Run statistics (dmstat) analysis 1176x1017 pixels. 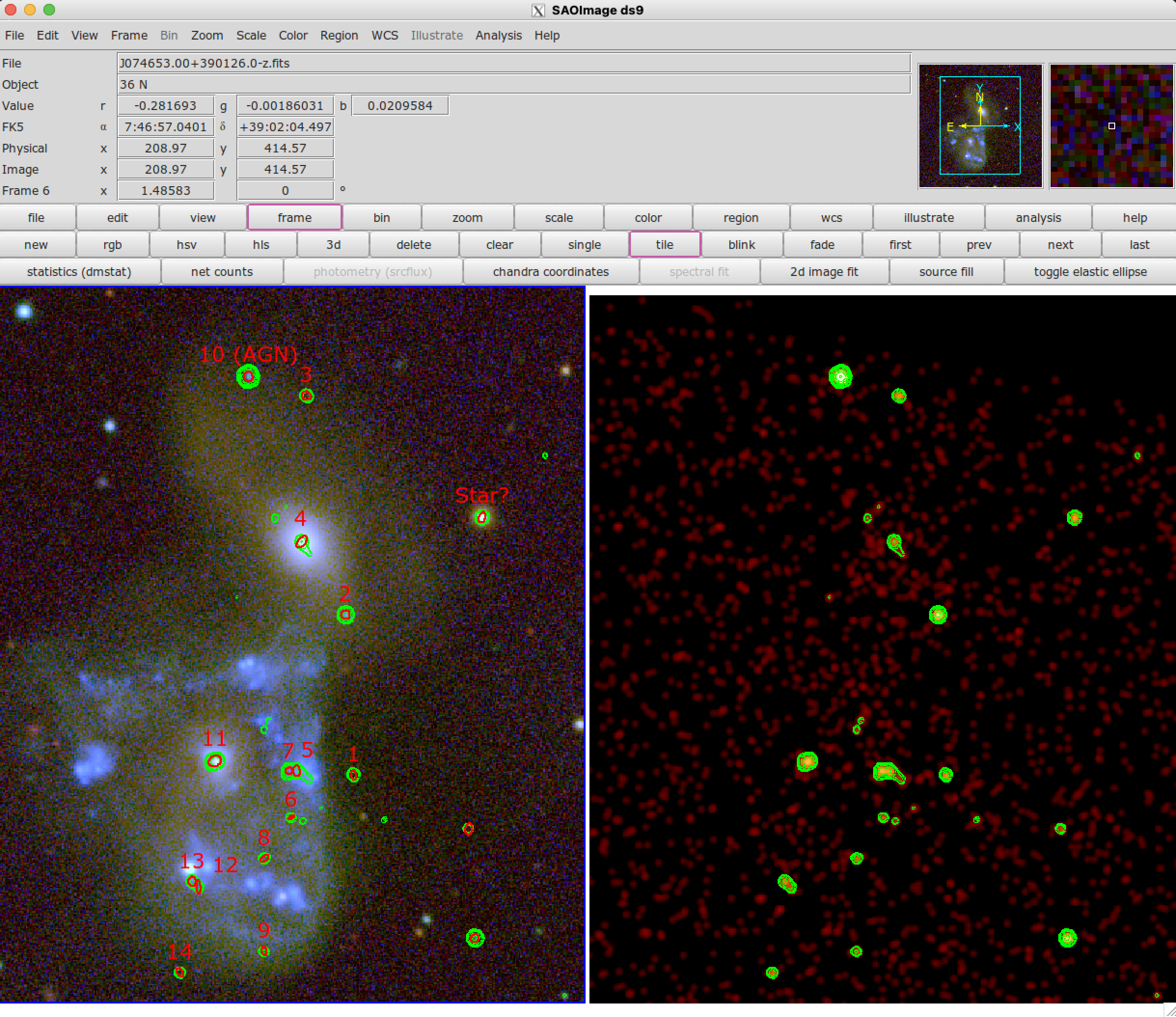(x=80, y=272)
